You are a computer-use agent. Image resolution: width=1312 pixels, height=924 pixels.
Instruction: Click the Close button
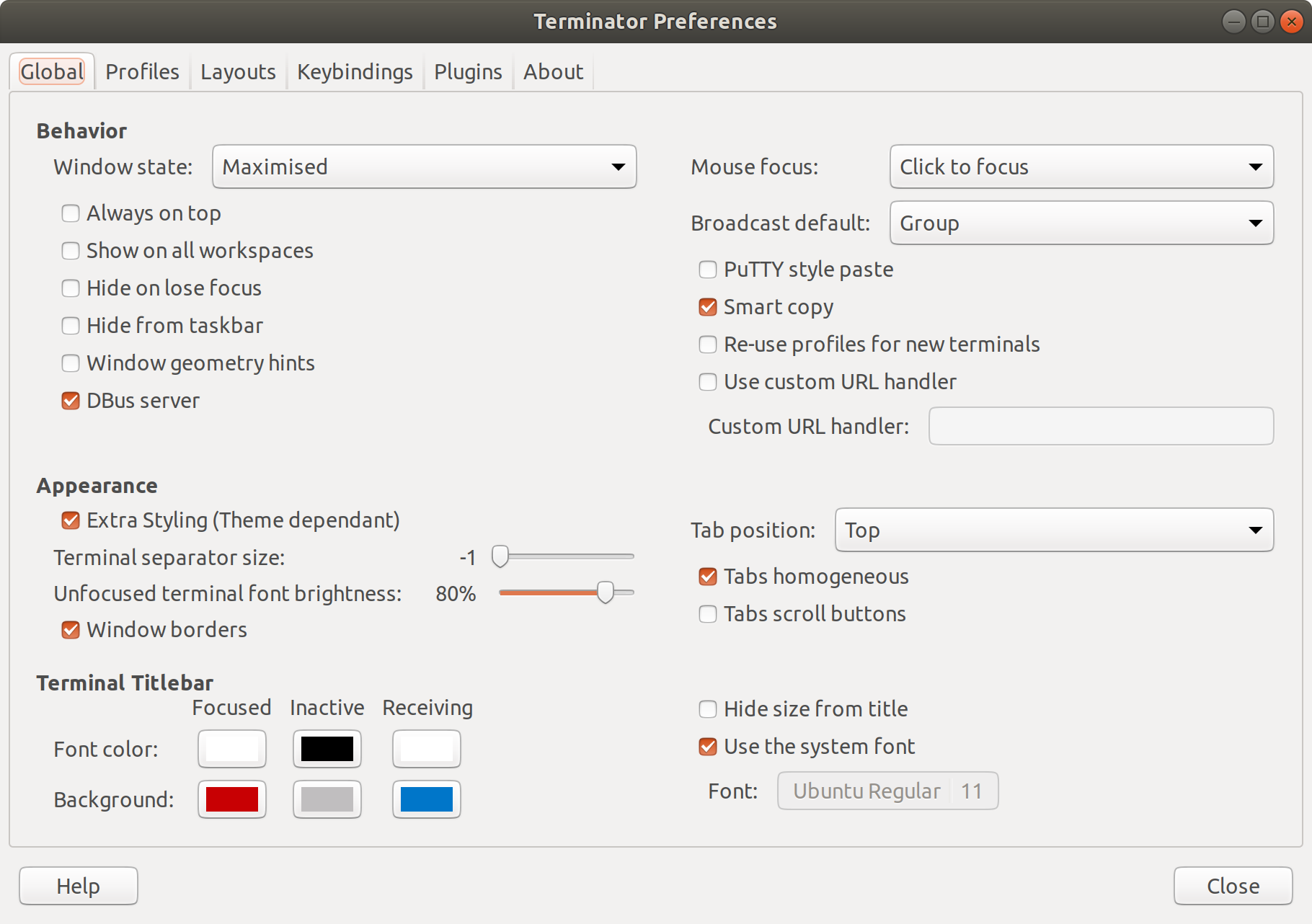pyautogui.click(x=1233, y=886)
